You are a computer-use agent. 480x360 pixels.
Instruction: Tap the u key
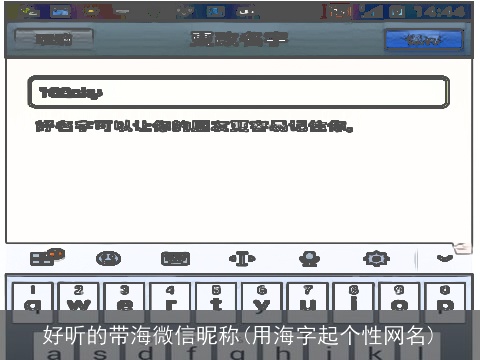[308, 303]
